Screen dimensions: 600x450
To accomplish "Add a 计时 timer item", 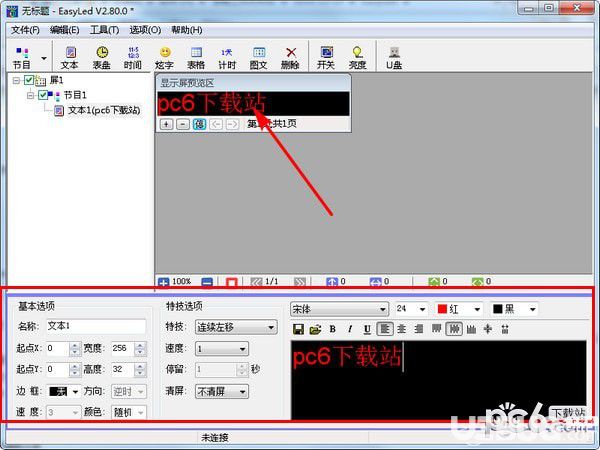I will pyautogui.click(x=227, y=58).
